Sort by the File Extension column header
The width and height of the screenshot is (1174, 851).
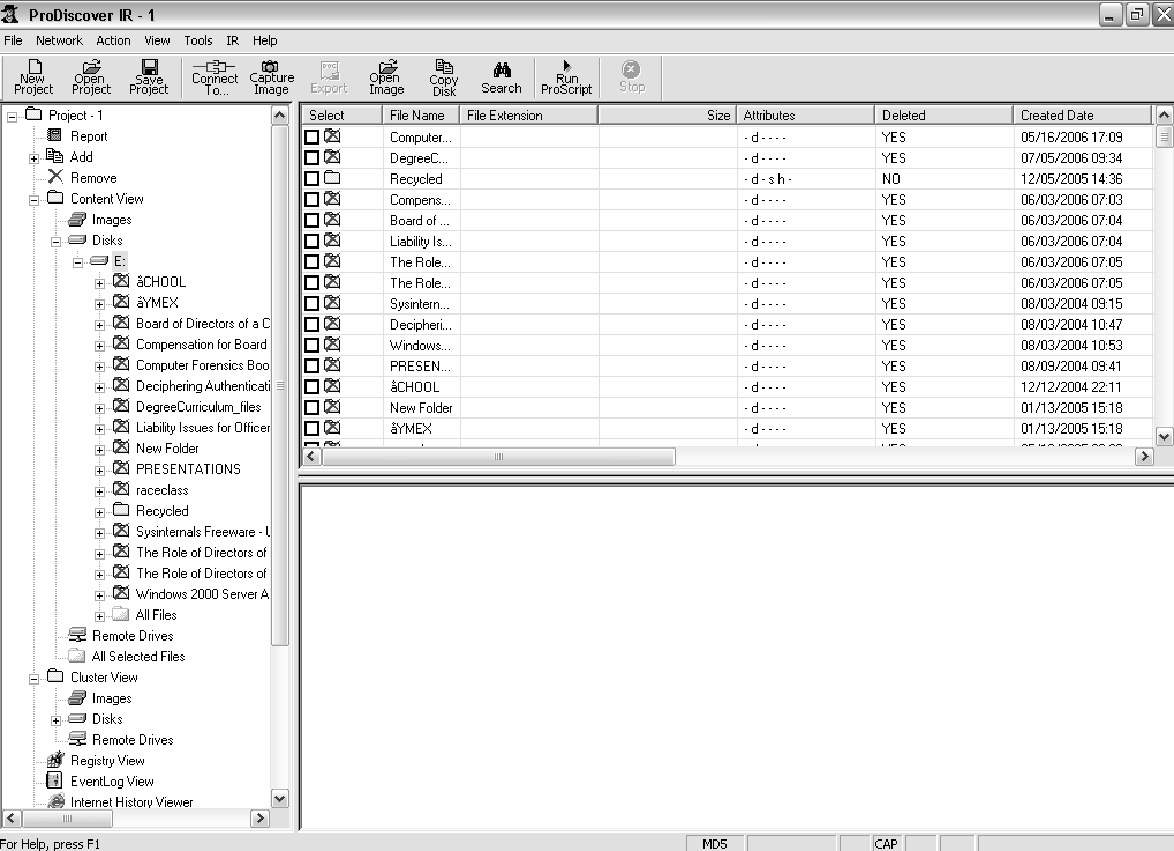pyautogui.click(x=529, y=115)
